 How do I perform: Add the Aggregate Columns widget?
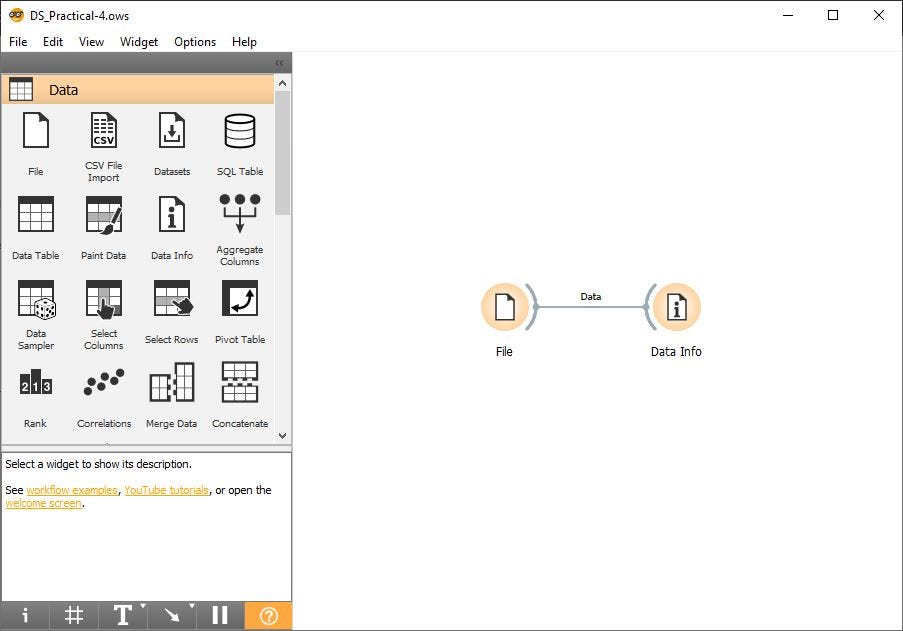tap(240, 230)
